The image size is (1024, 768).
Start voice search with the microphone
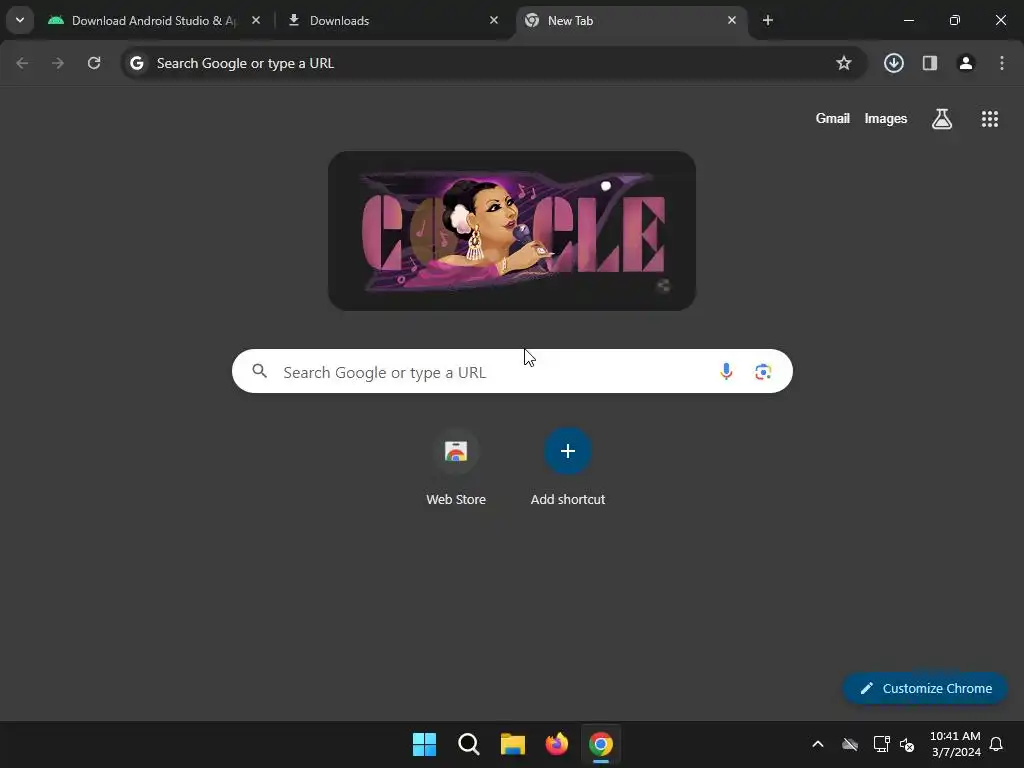726,372
